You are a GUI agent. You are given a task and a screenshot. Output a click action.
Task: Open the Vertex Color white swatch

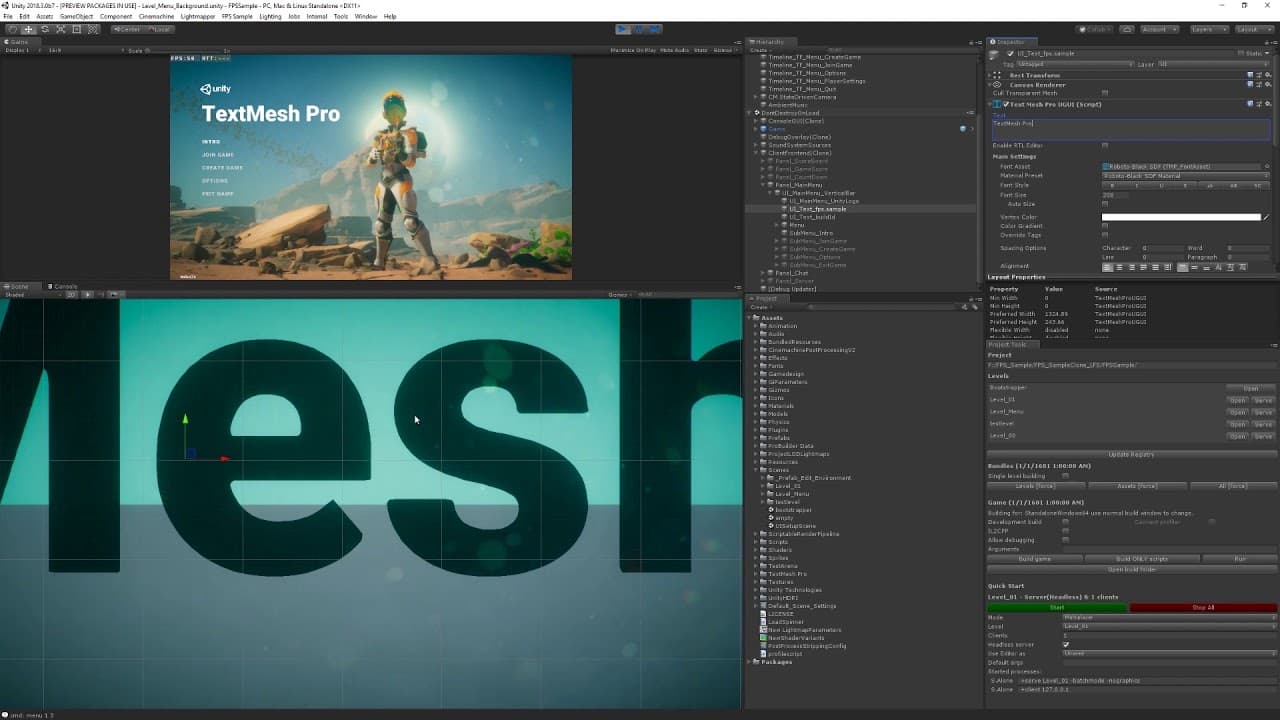pos(1181,217)
